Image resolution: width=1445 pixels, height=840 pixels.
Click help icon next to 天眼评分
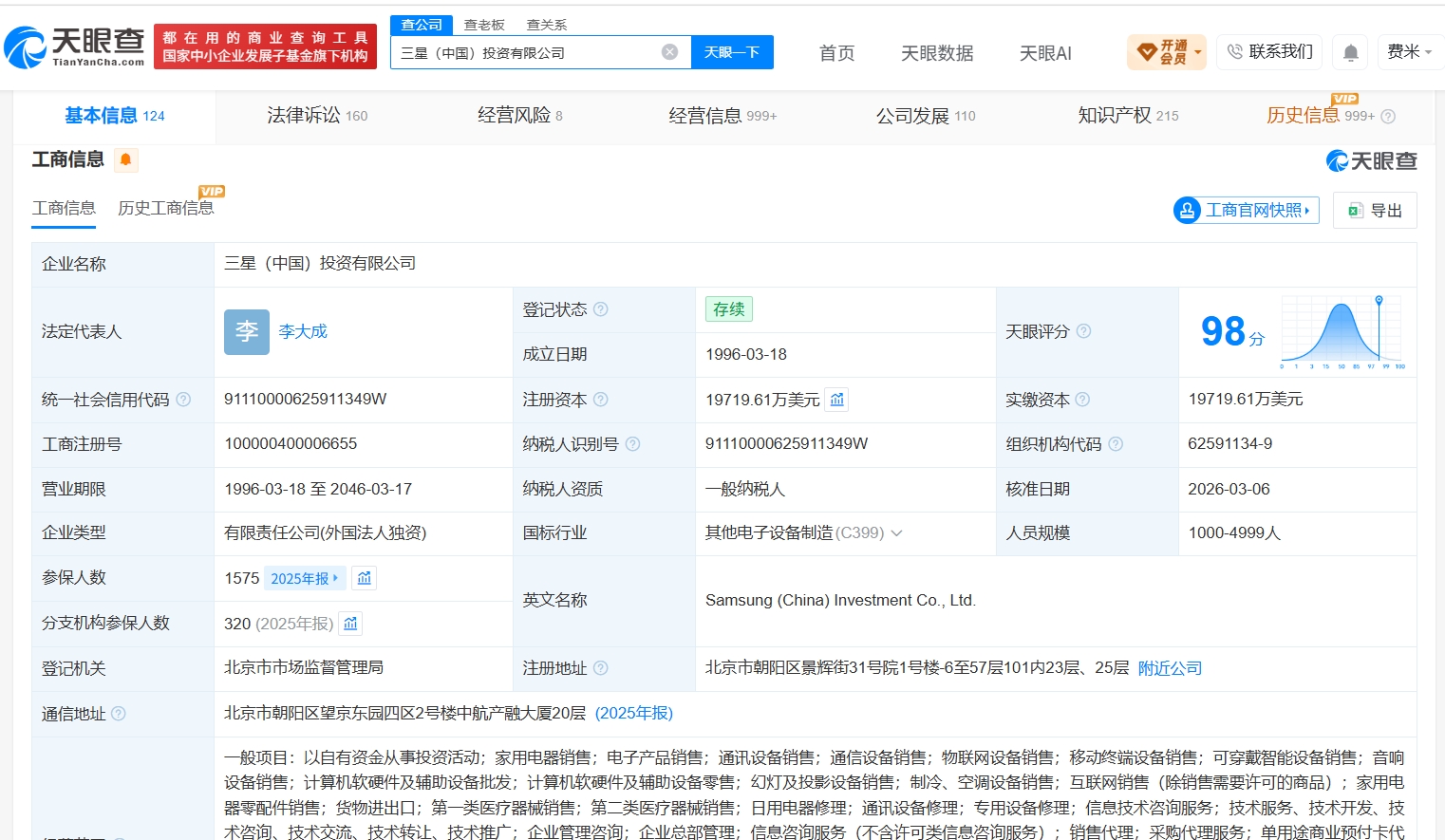coord(1083,331)
